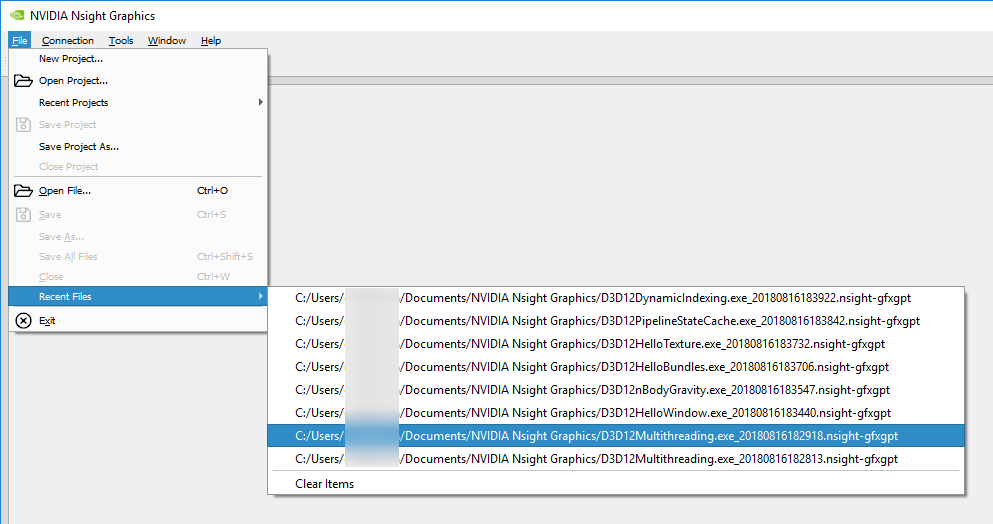Open recent file D3D12nBodyGravity capture

(591, 390)
